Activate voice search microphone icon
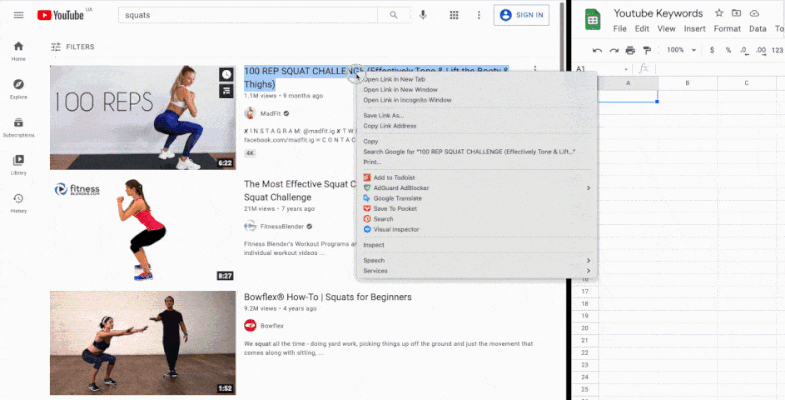Viewport: 785px width, 400px height. click(423, 15)
